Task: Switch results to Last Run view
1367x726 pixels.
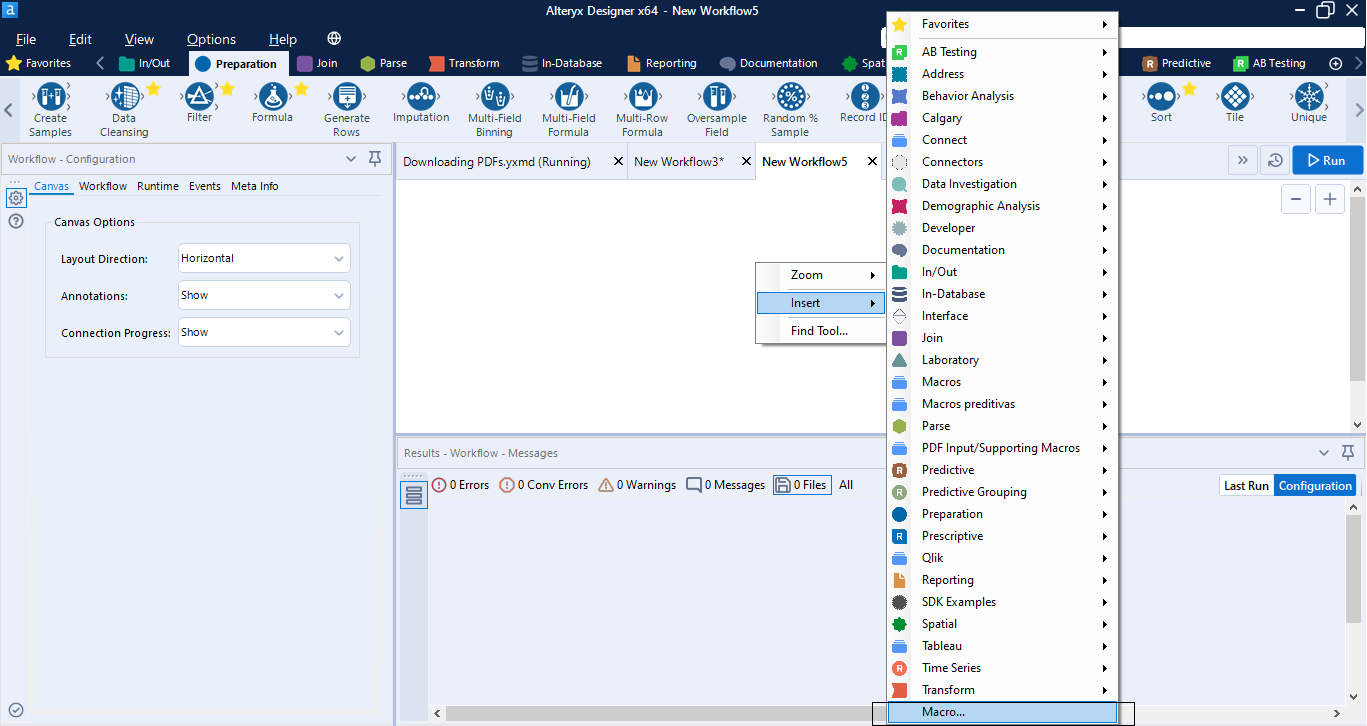Action: coord(1246,485)
